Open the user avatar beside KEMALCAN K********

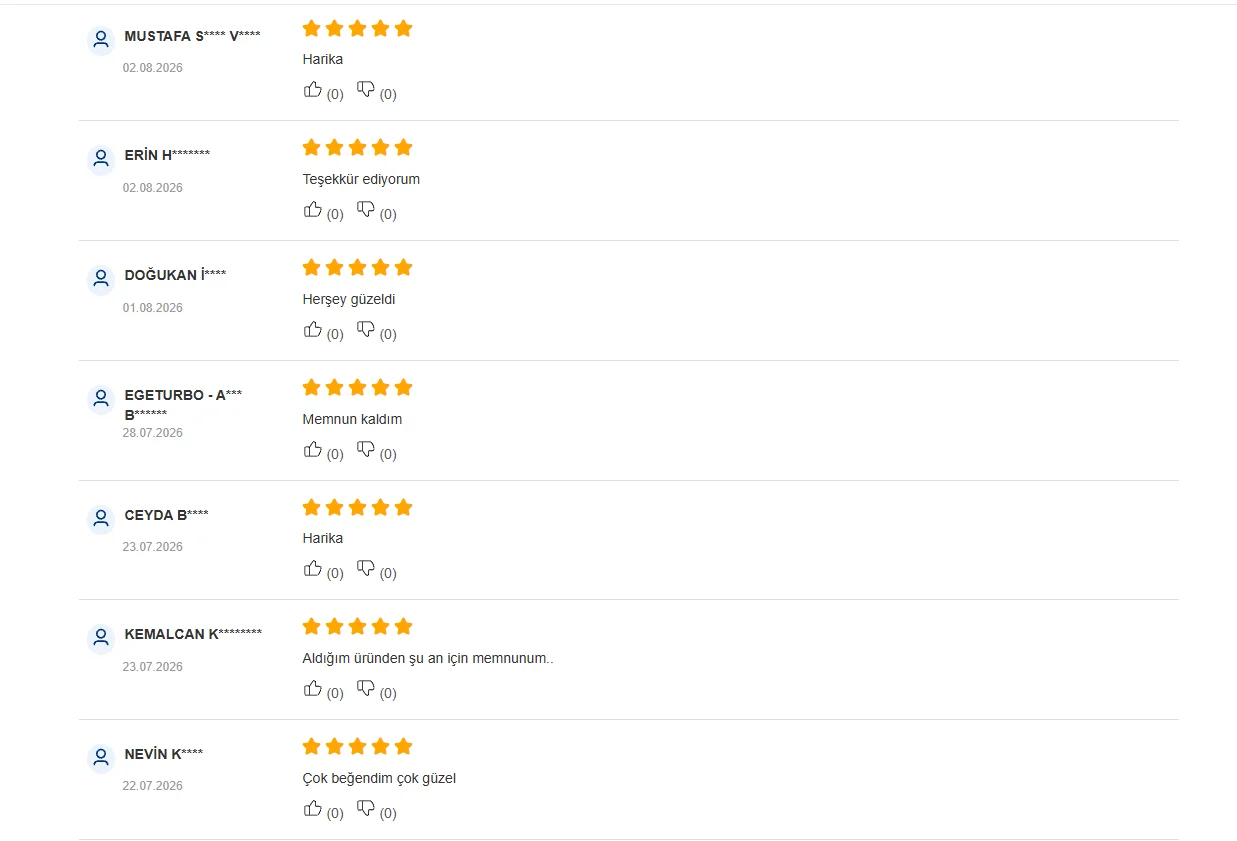click(x=101, y=638)
